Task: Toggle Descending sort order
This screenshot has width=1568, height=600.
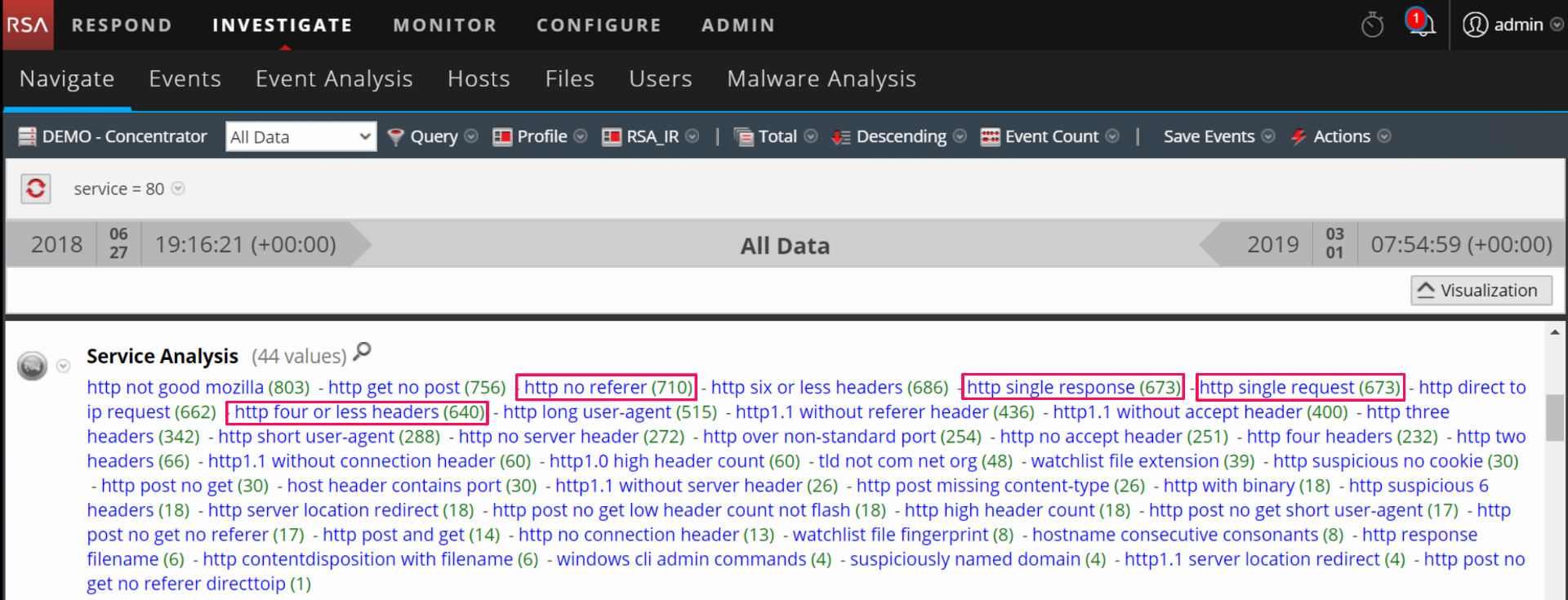Action: (x=898, y=136)
